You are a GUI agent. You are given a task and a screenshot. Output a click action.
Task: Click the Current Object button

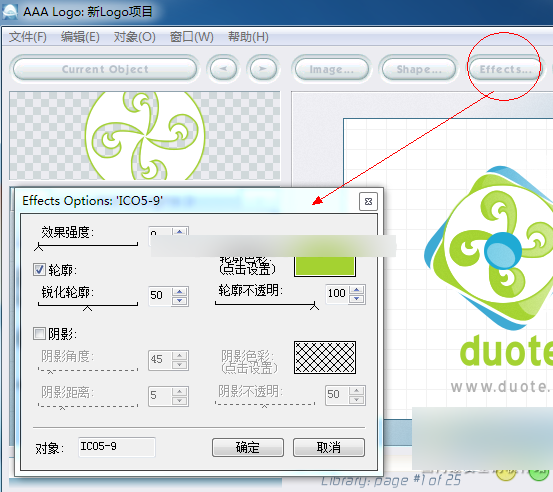pyautogui.click(x=105, y=69)
